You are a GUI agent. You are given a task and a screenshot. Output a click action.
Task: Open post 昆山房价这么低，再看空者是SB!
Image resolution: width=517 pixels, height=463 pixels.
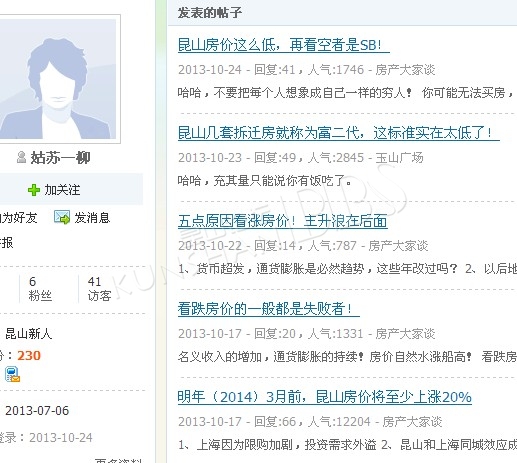[284, 45]
